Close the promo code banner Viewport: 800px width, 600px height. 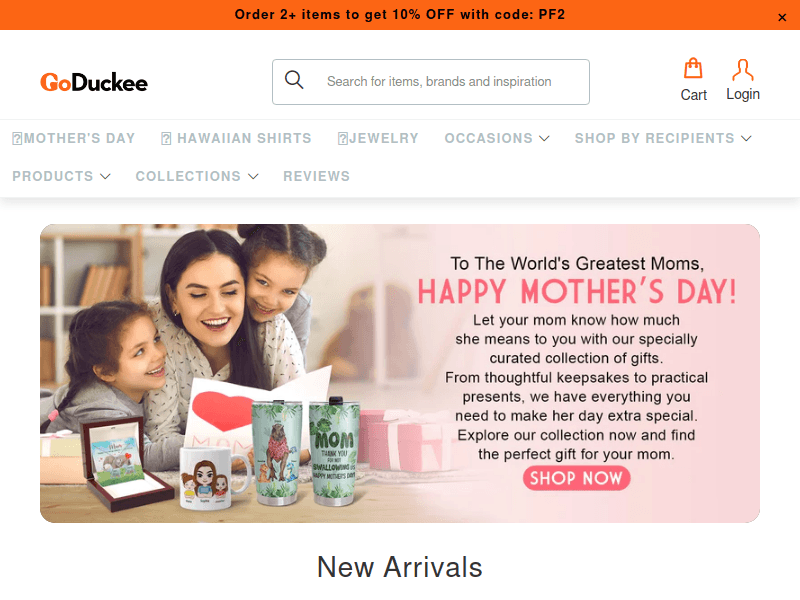point(782,17)
